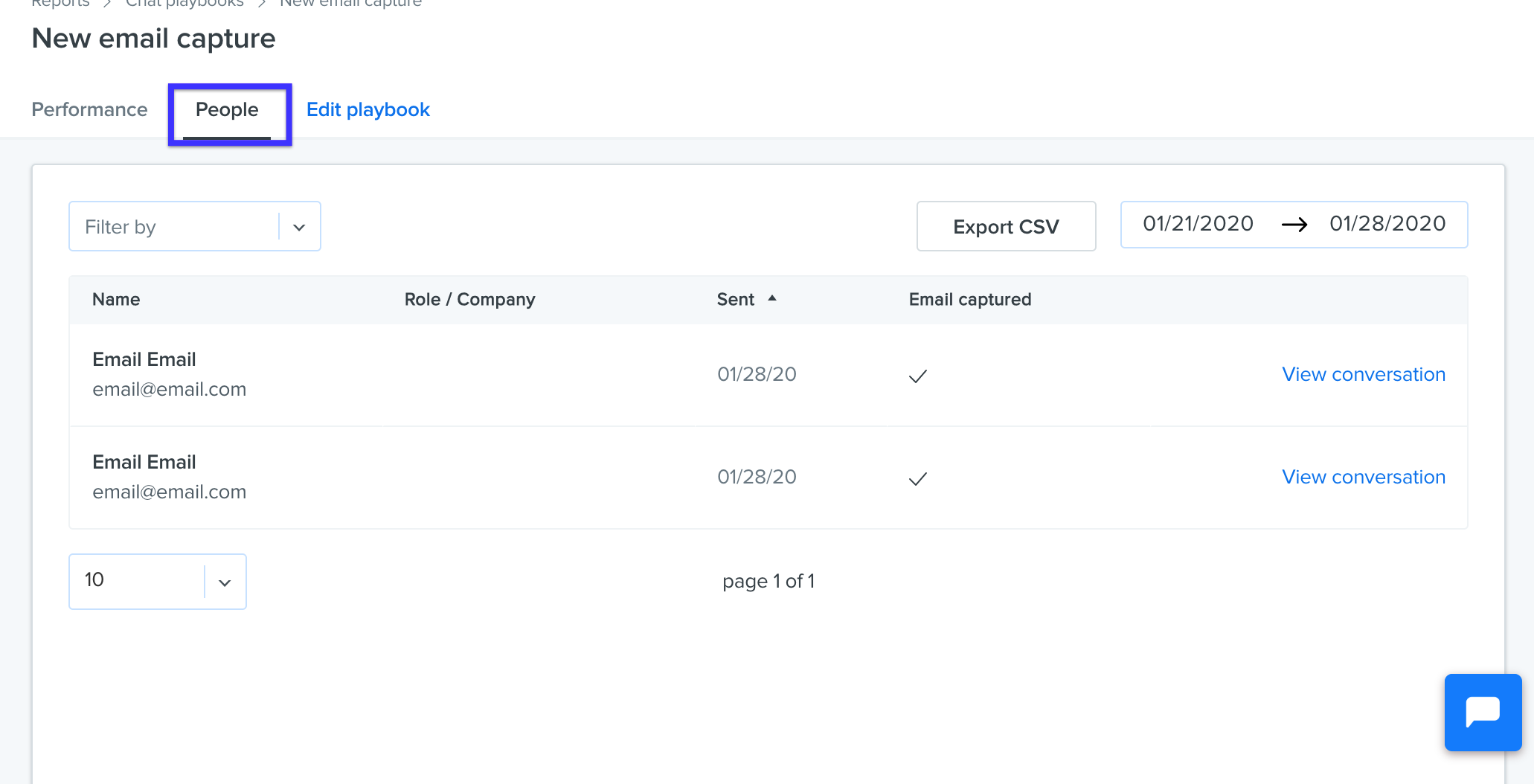Set start date 01/21/2020 field
Viewport: 1534px width, 784px height.
point(1198,223)
